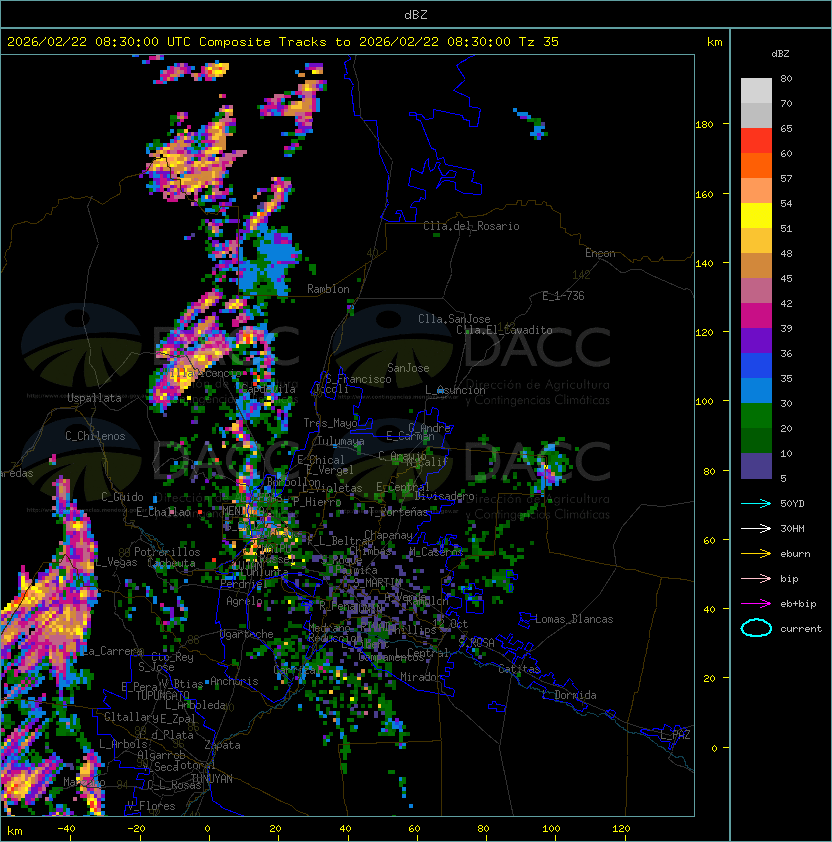Click the 'Lomas_Blancas' map label
This screenshot has height=842, width=832.
point(574,619)
